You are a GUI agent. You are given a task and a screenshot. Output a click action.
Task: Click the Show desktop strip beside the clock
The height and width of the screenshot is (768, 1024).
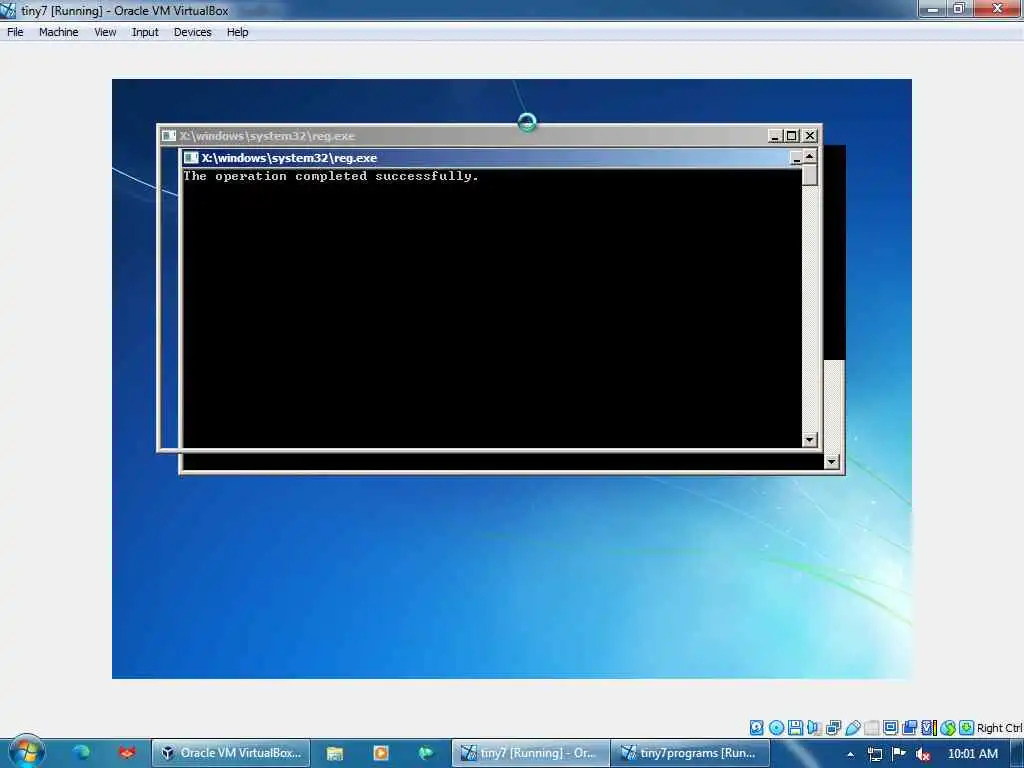[1017, 753]
